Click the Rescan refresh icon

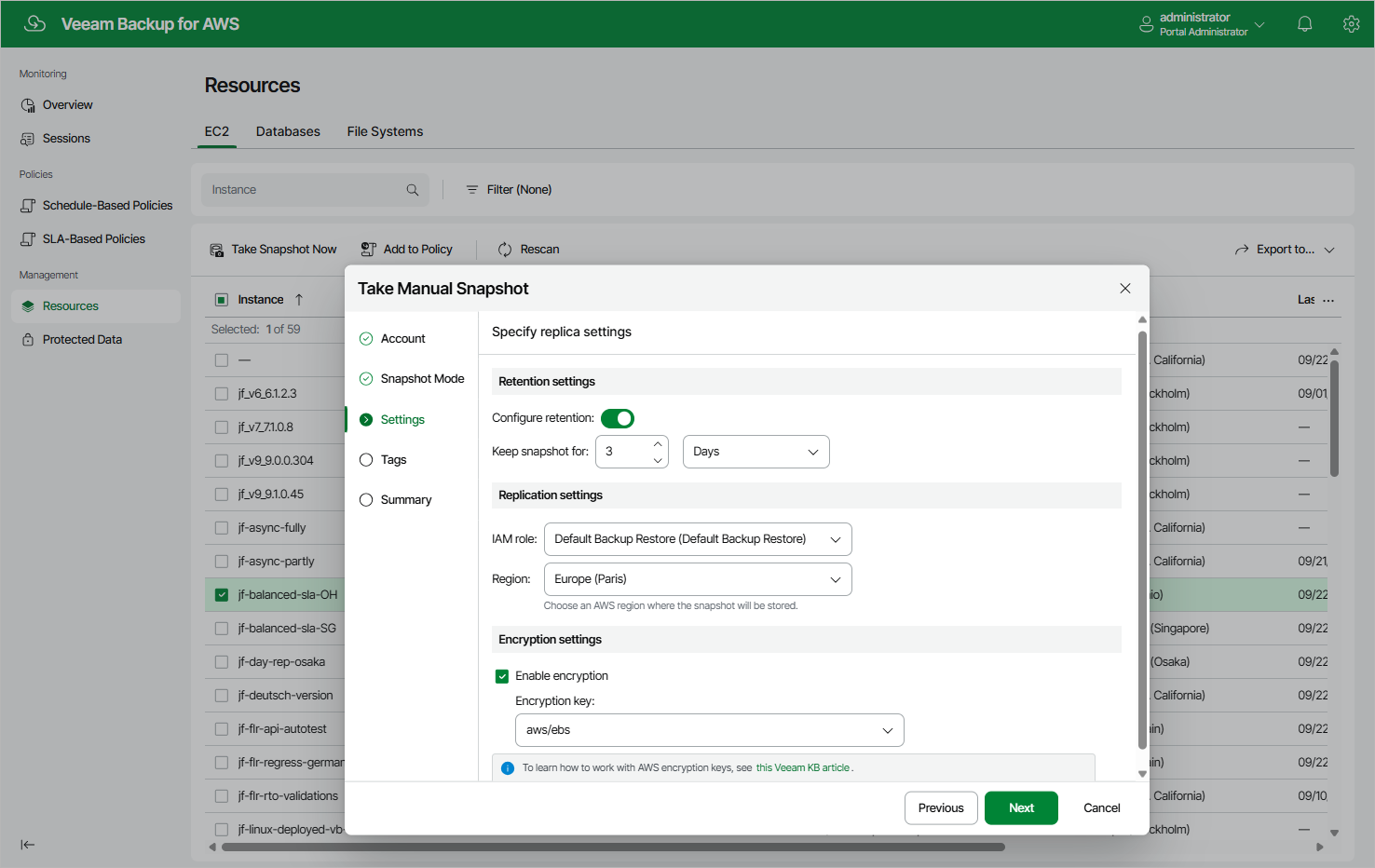[x=505, y=250]
